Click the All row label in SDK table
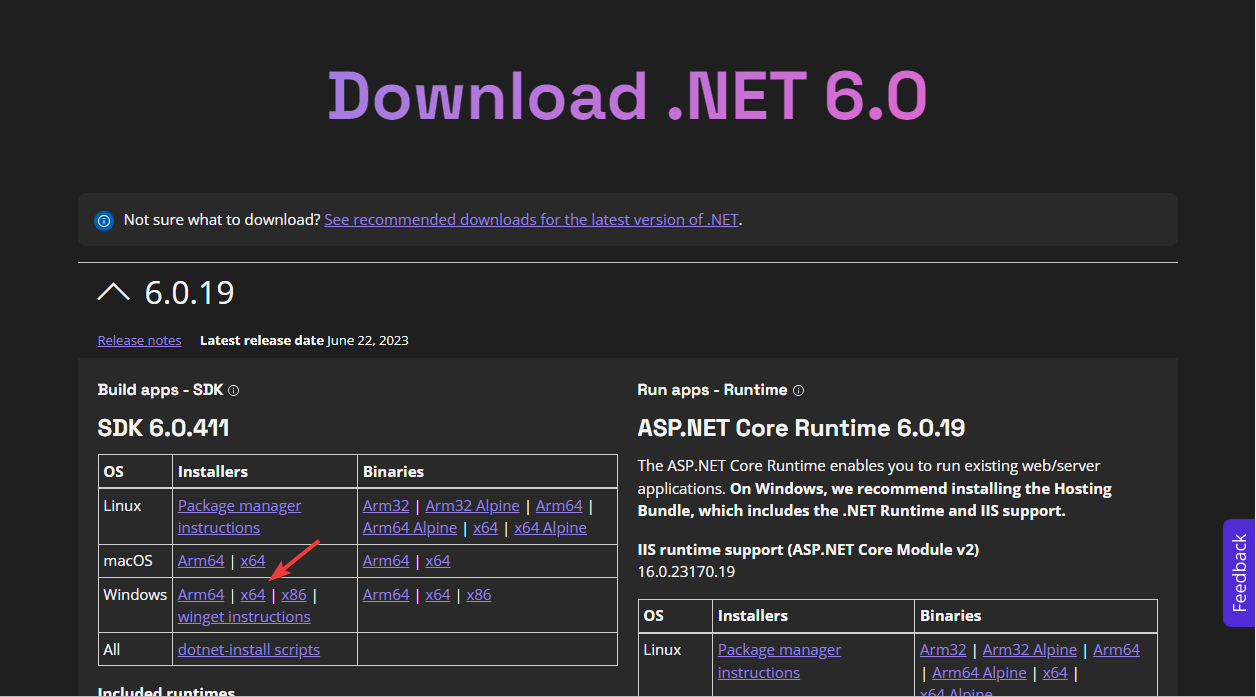 point(112,650)
